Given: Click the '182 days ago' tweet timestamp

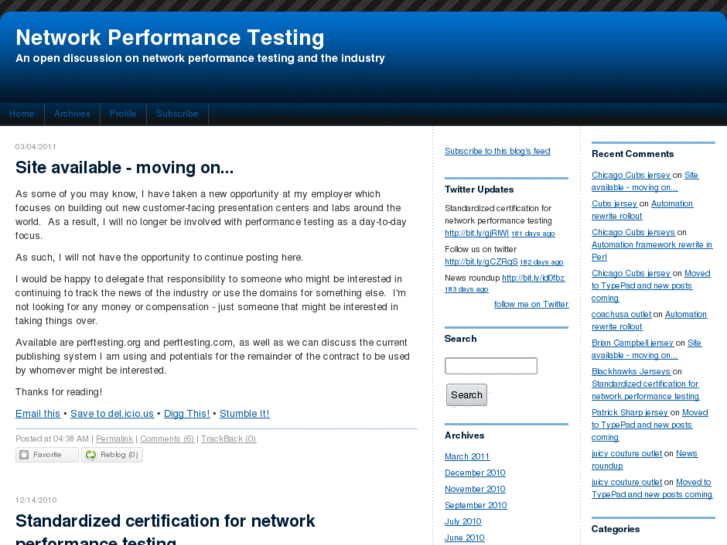Looking at the screenshot, I should point(542,262).
